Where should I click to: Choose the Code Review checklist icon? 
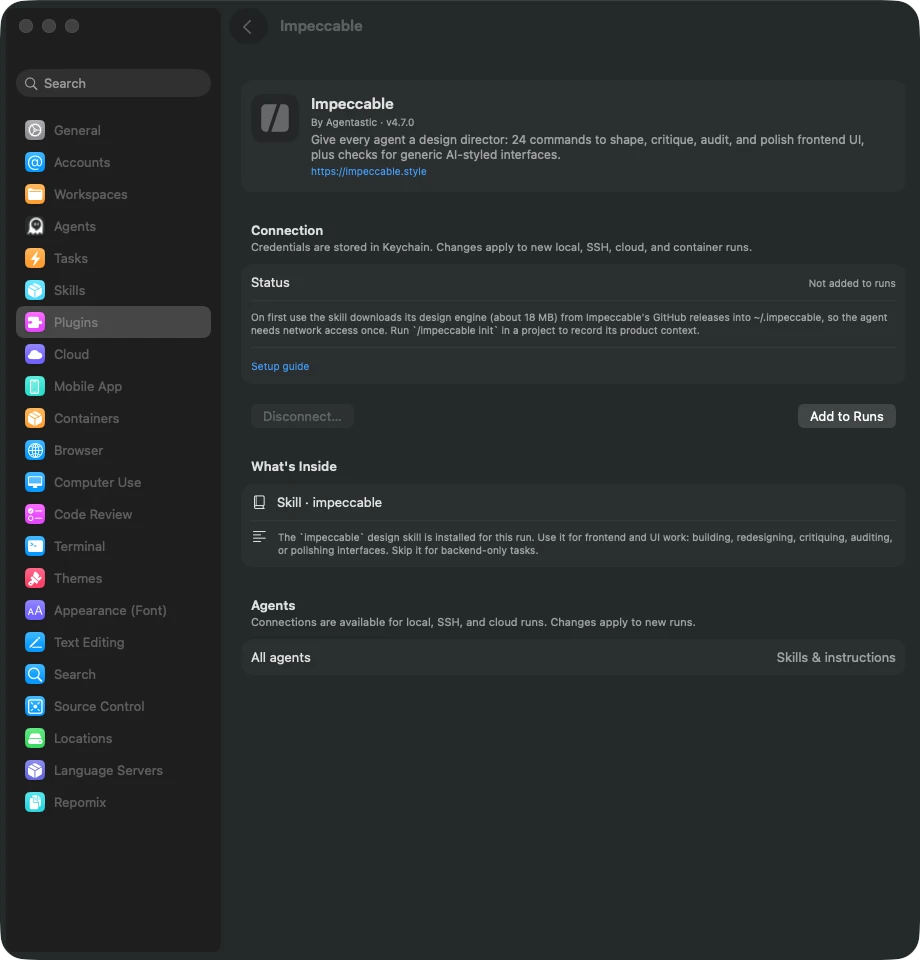pos(35,514)
